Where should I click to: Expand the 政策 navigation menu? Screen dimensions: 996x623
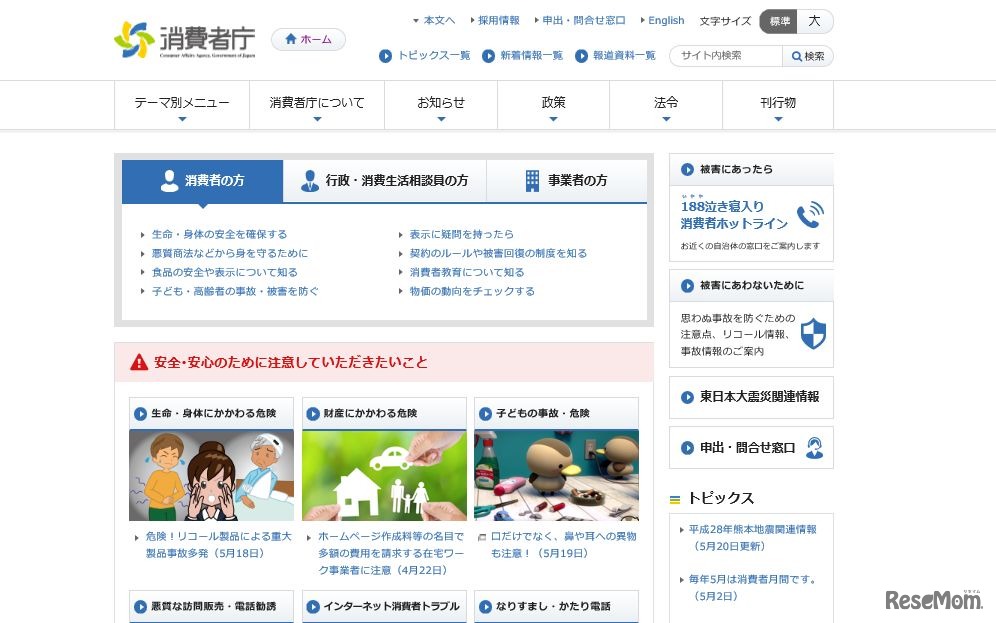pyautogui.click(x=553, y=103)
